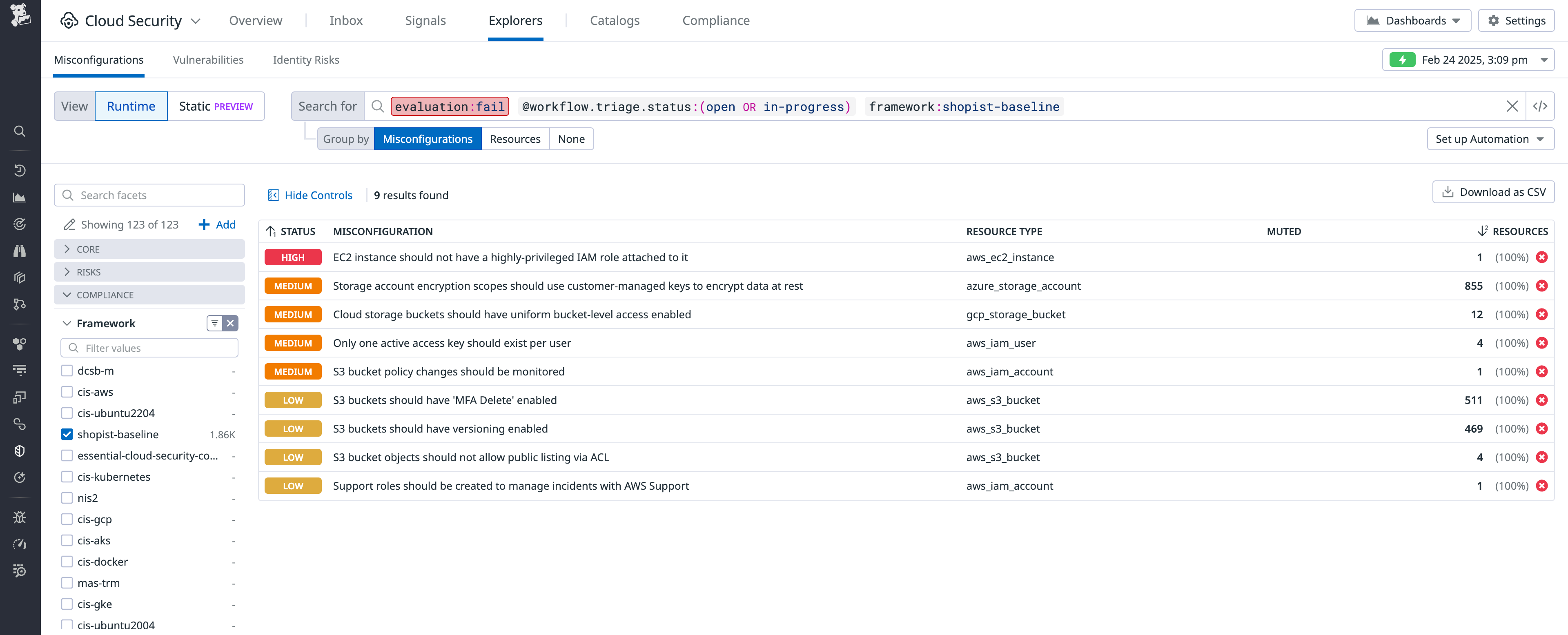Open the Dashboards panel icon in the sidebar
Image resolution: width=1568 pixels, height=635 pixels.
[20, 197]
